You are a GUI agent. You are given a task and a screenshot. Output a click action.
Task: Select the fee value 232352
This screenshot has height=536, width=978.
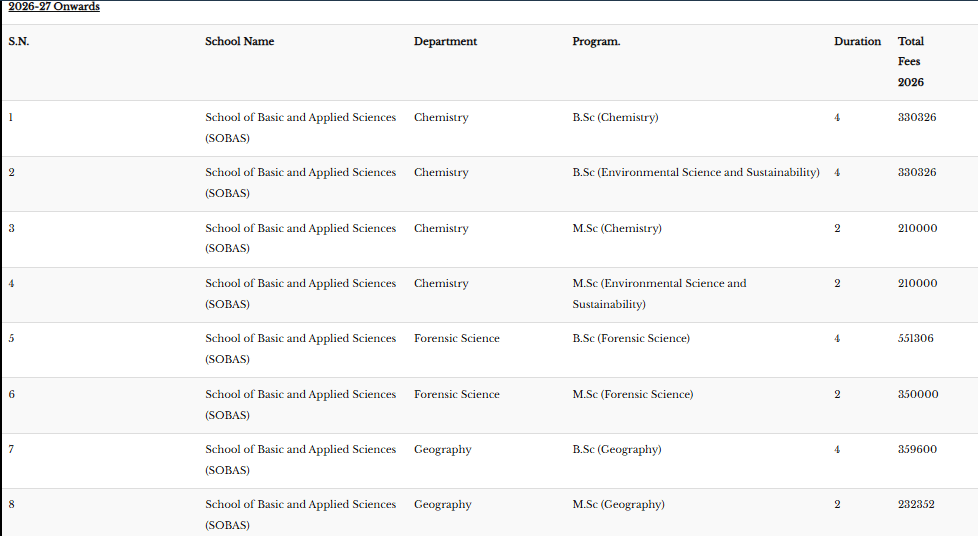click(x=916, y=505)
